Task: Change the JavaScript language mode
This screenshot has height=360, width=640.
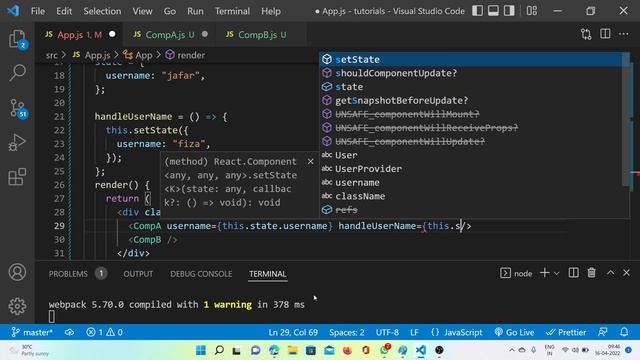Action: (457, 333)
